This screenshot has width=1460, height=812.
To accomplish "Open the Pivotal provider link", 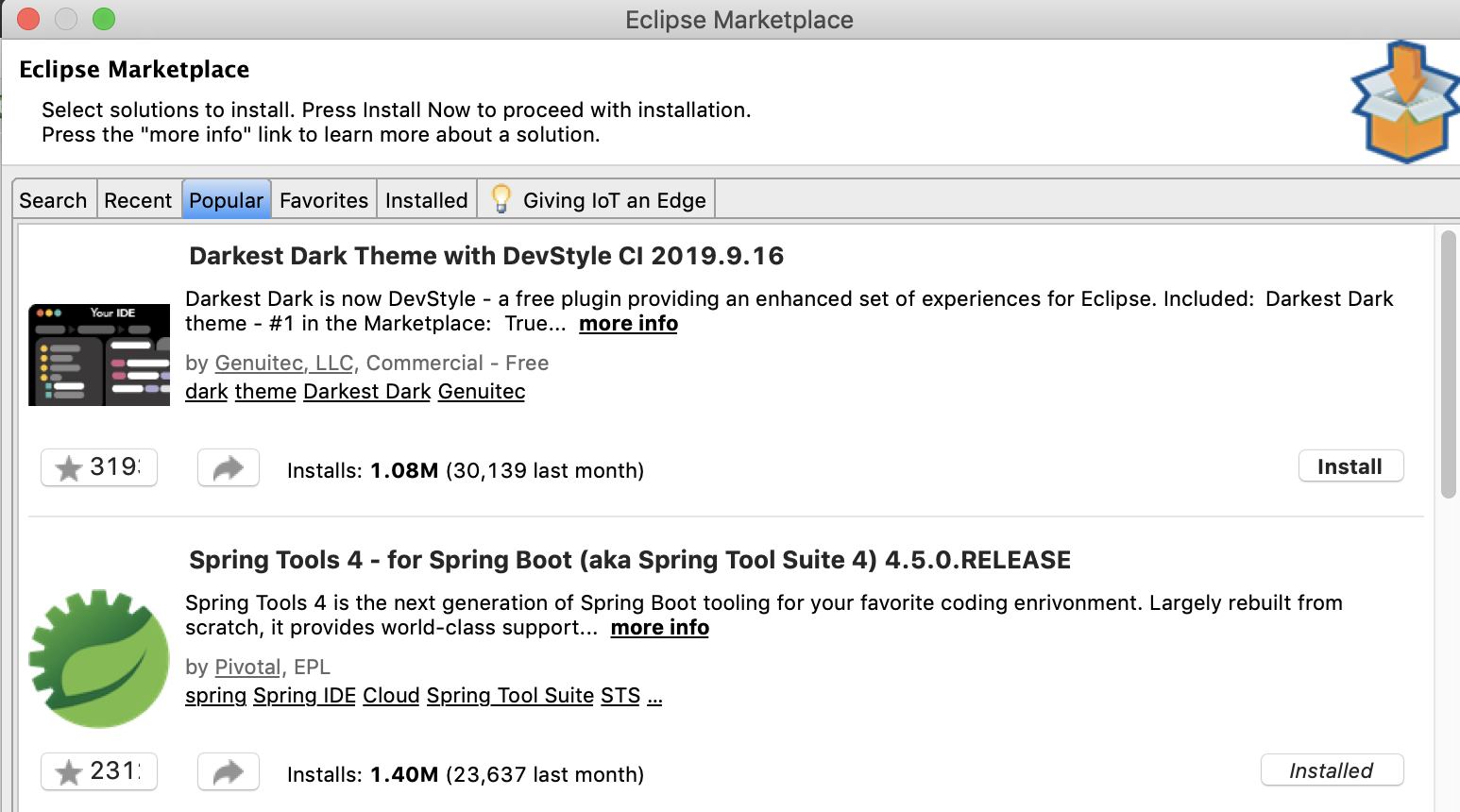I will point(248,668).
